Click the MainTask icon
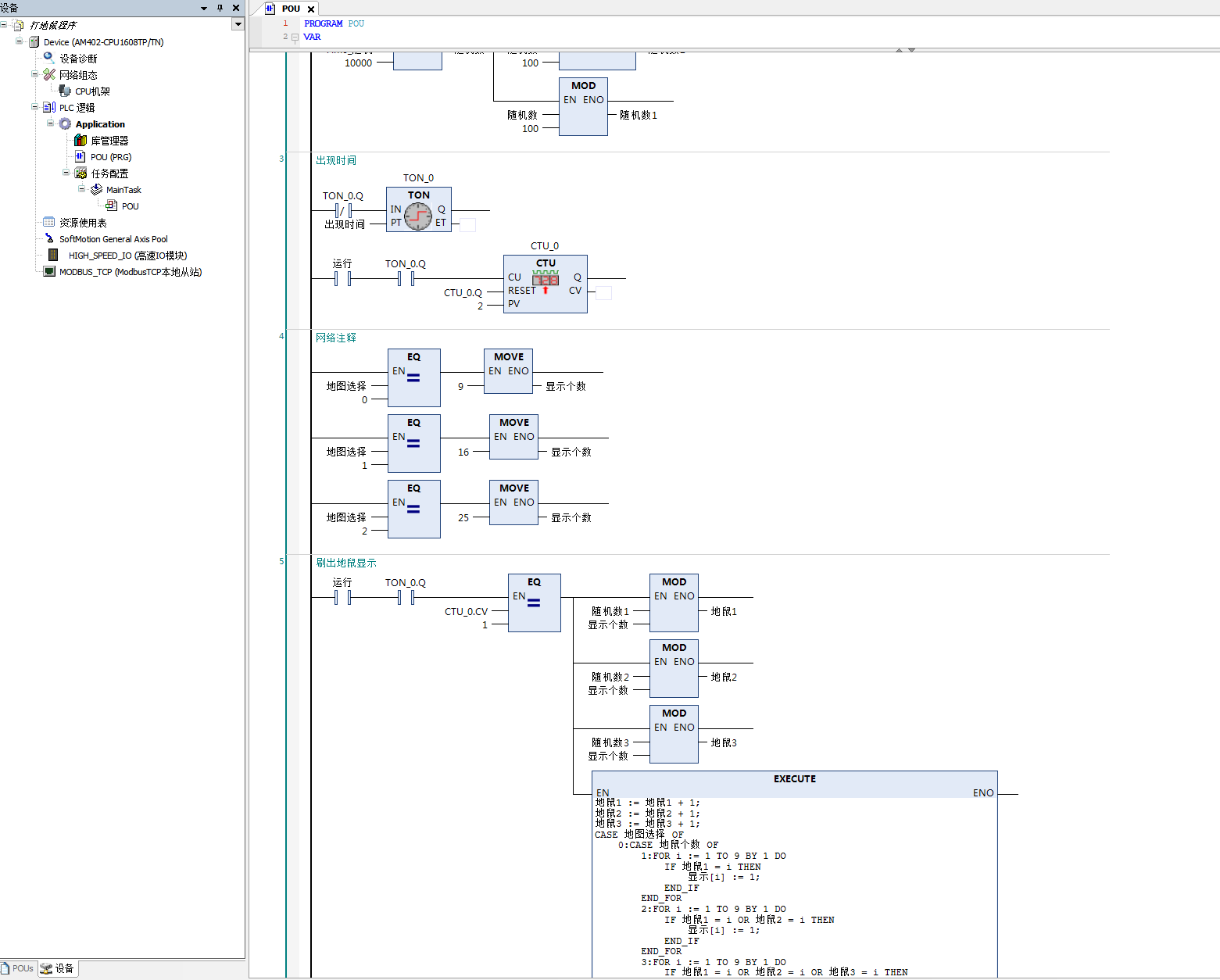The image size is (1220, 980). click(96, 190)
